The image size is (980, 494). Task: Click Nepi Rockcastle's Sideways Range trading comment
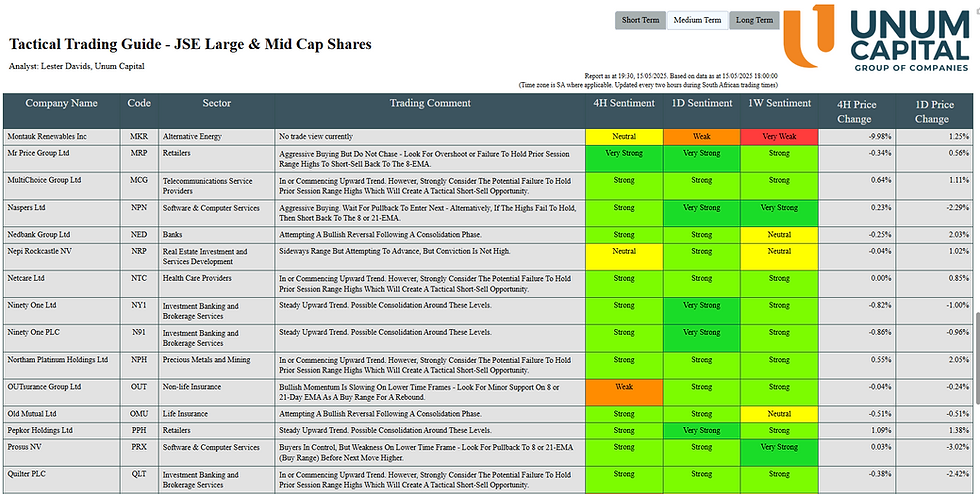coord(394,251)
